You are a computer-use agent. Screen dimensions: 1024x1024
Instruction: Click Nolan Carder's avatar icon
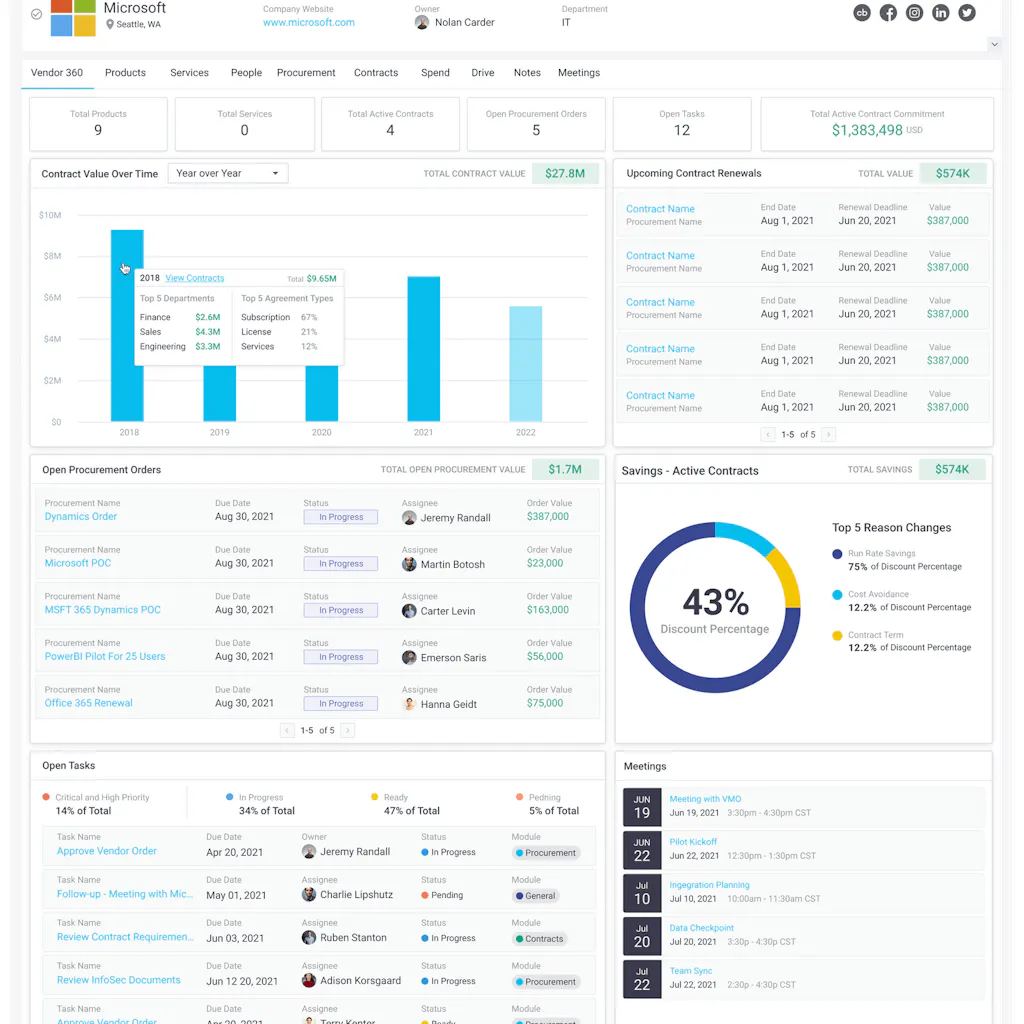(x=422, y=22)
